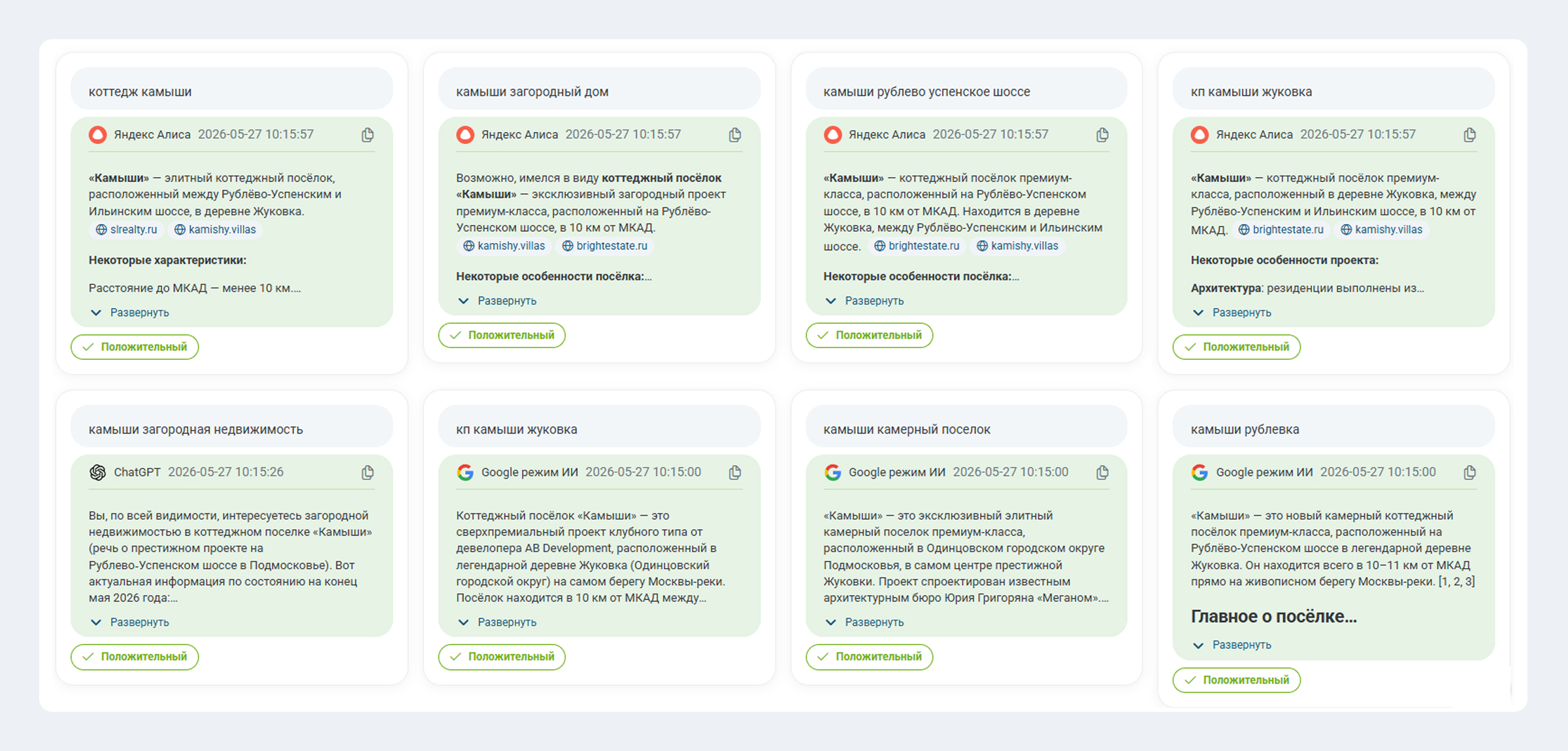Open kamishy.villas link in 'камыши загородный дом' card
The height and width of the screenshot is (751, 1568).
coord(504,246)
